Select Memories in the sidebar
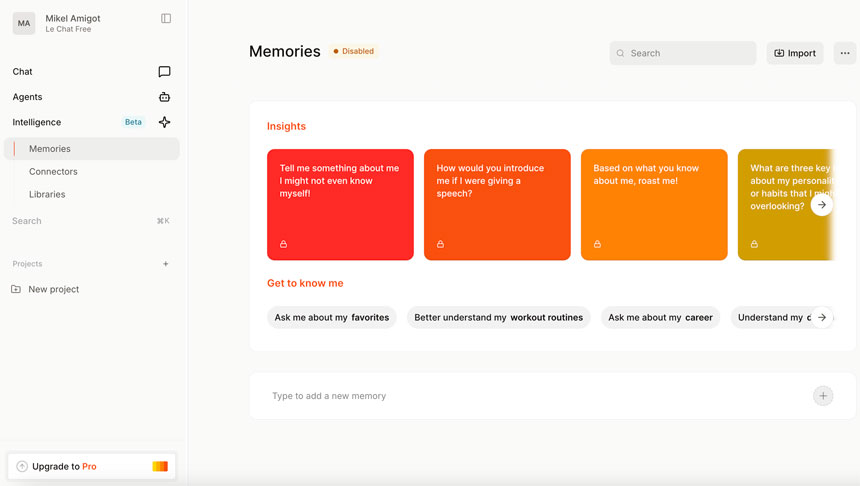Viewport: 860px width, 486px height. (x=50, y=149)
